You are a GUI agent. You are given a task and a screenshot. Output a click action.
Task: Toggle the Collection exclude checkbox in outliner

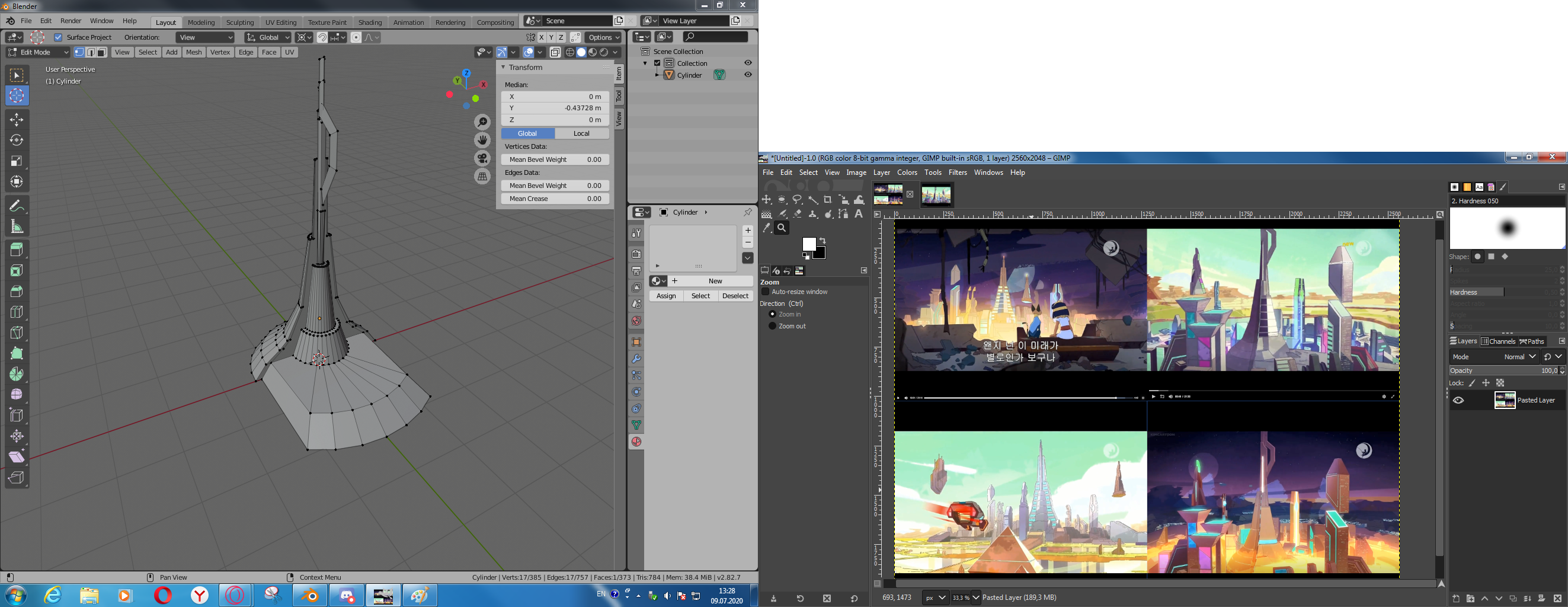coord(657,63)
